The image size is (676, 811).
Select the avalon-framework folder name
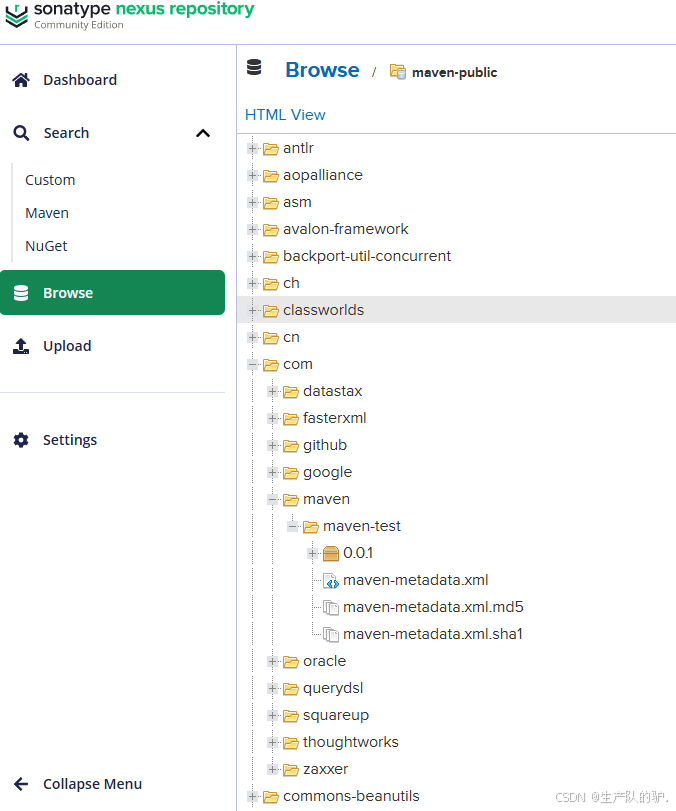345,229
